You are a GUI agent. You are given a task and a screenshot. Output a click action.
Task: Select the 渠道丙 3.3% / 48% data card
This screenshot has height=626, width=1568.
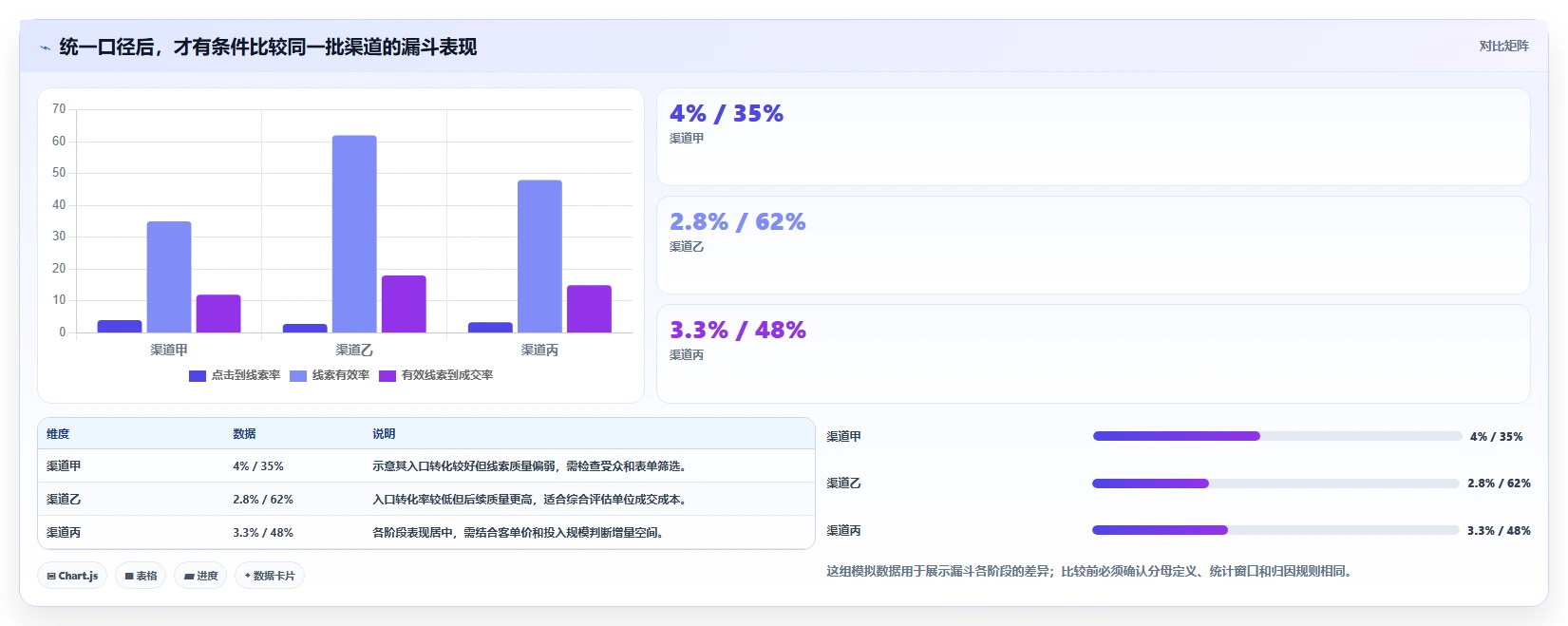pos(1093,353)
